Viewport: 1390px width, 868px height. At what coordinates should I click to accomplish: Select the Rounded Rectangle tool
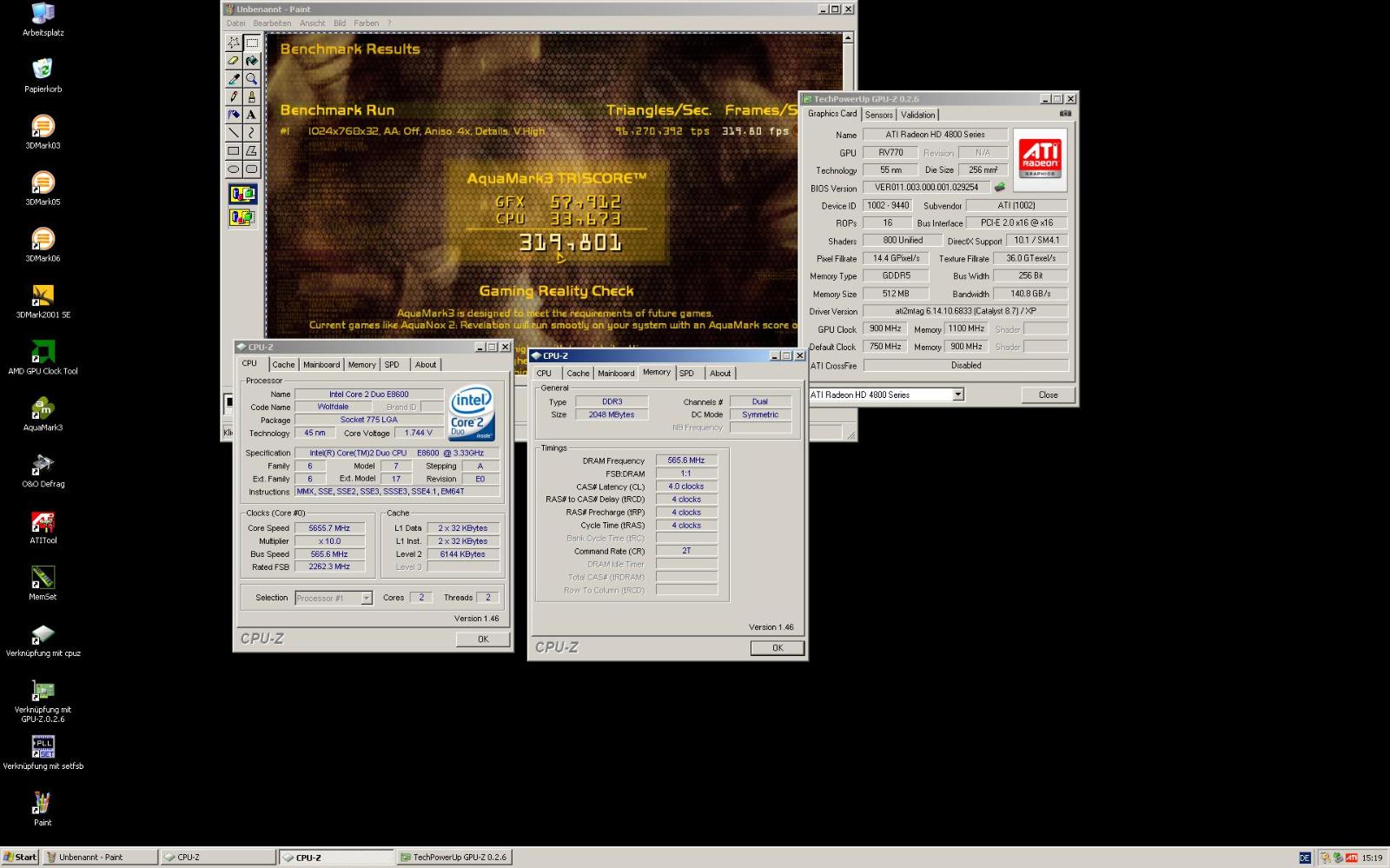pyautogui.click(x=251, y=169)
